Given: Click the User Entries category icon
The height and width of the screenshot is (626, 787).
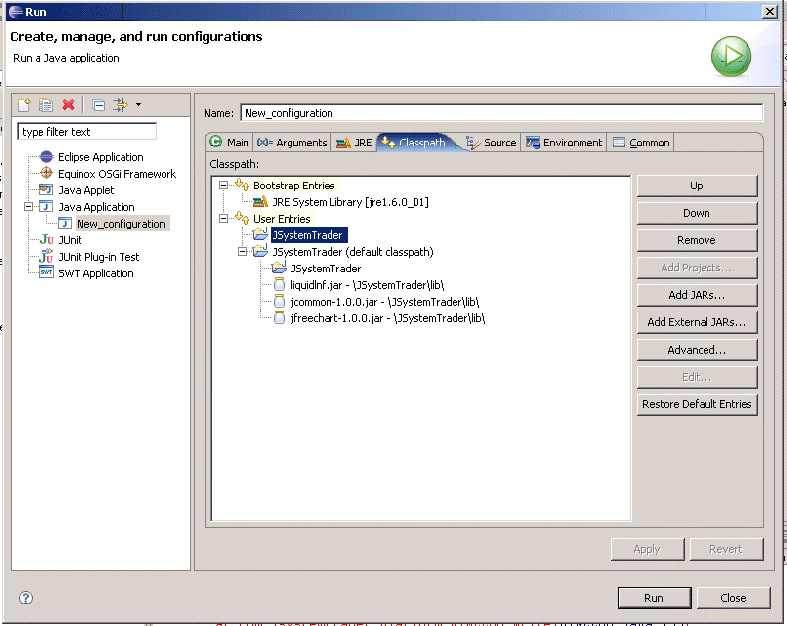Looking at the screenshot, I should pos(242,218).
